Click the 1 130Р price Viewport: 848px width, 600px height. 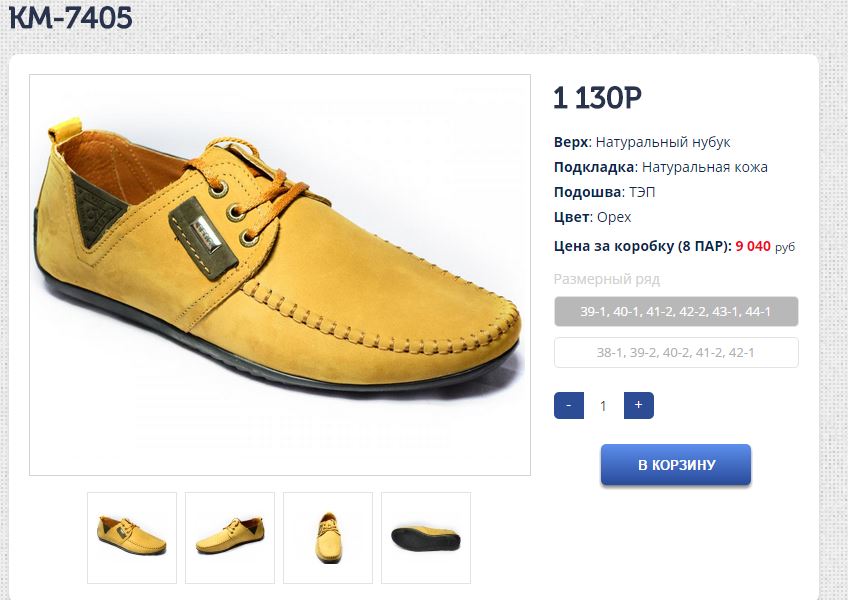click(x=597, y=98)
